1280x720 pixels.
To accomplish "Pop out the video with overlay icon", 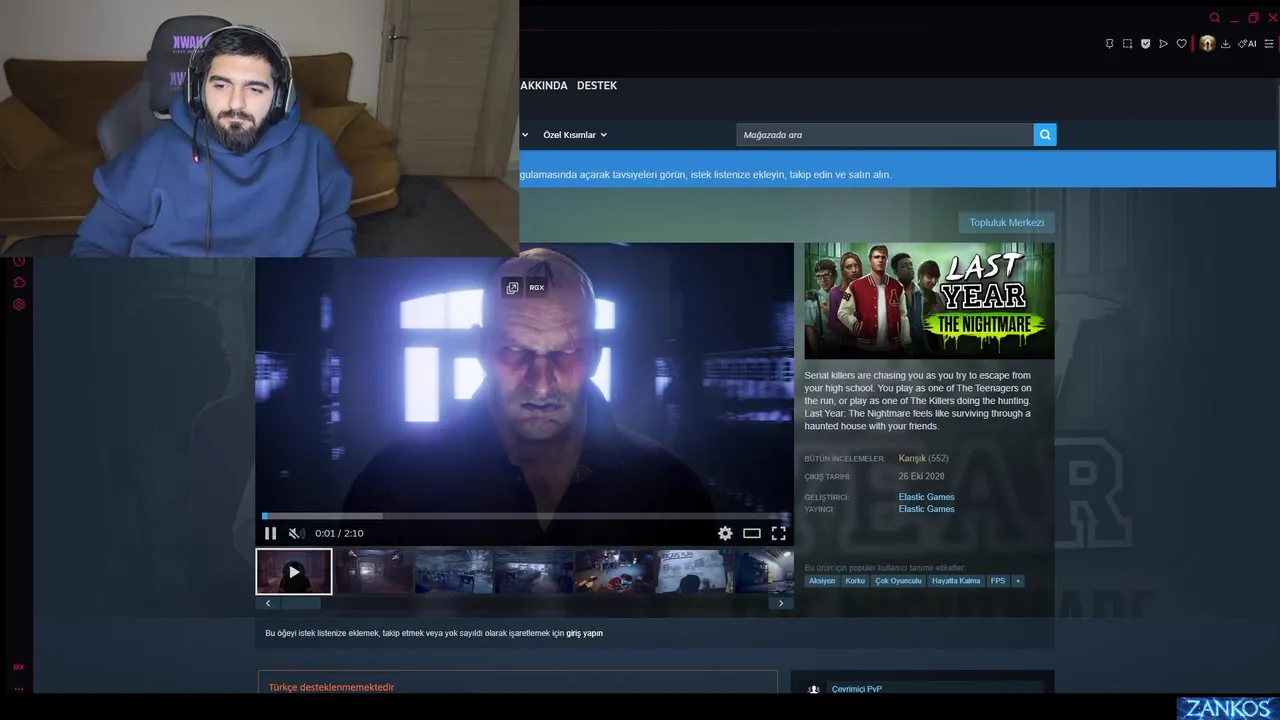I will coord(512,288).
